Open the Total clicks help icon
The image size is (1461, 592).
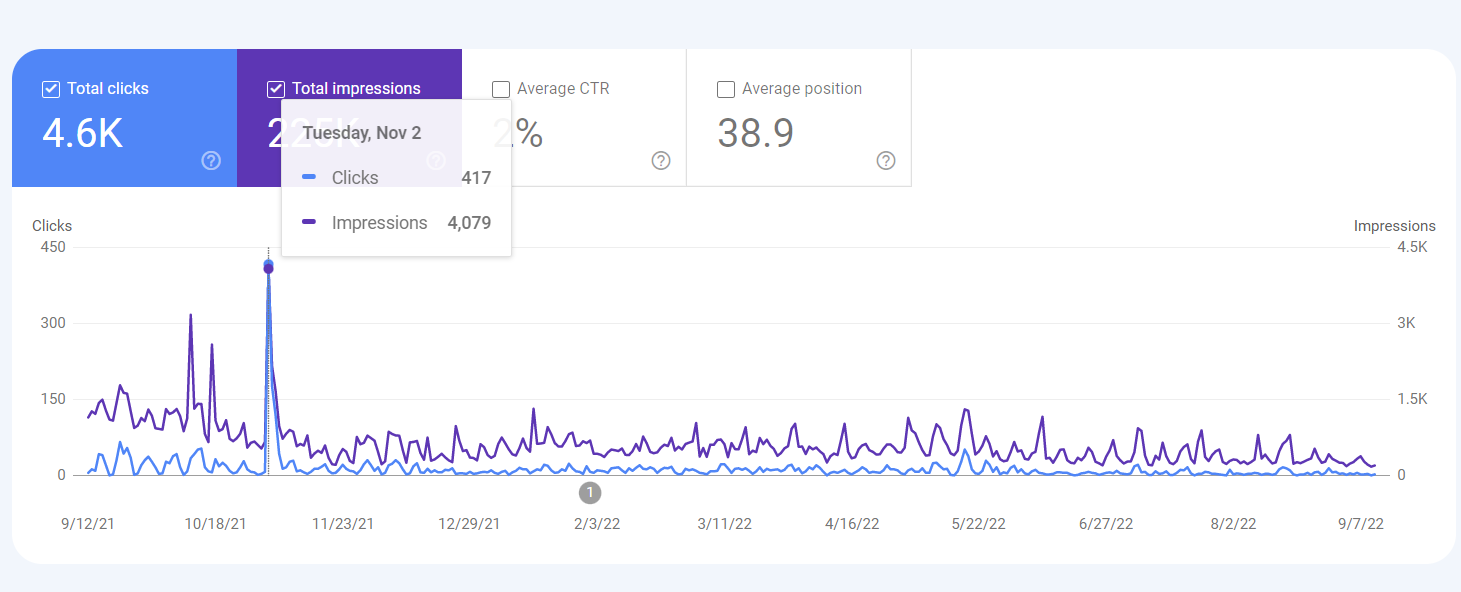tap(209, 160)
